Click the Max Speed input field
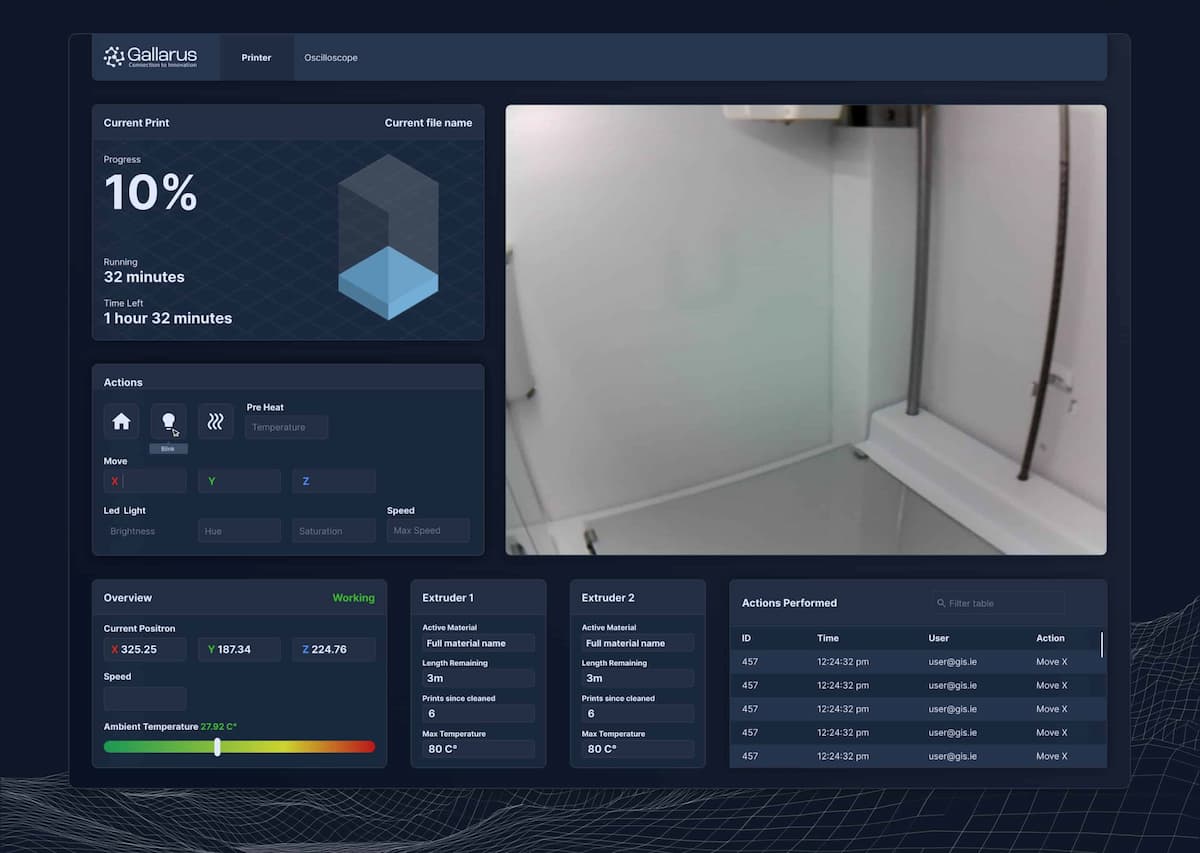Viewport: 1200px width, 853px height. pyautogui.click(x=428, y=530)
